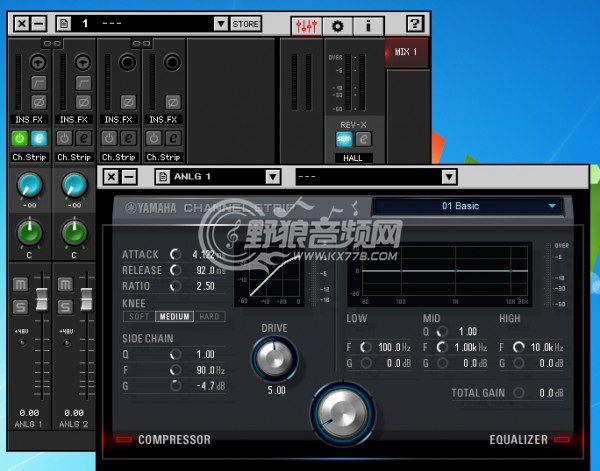
Task: Solo the ANLG 1 channel
Action: [x=20, y=307]
